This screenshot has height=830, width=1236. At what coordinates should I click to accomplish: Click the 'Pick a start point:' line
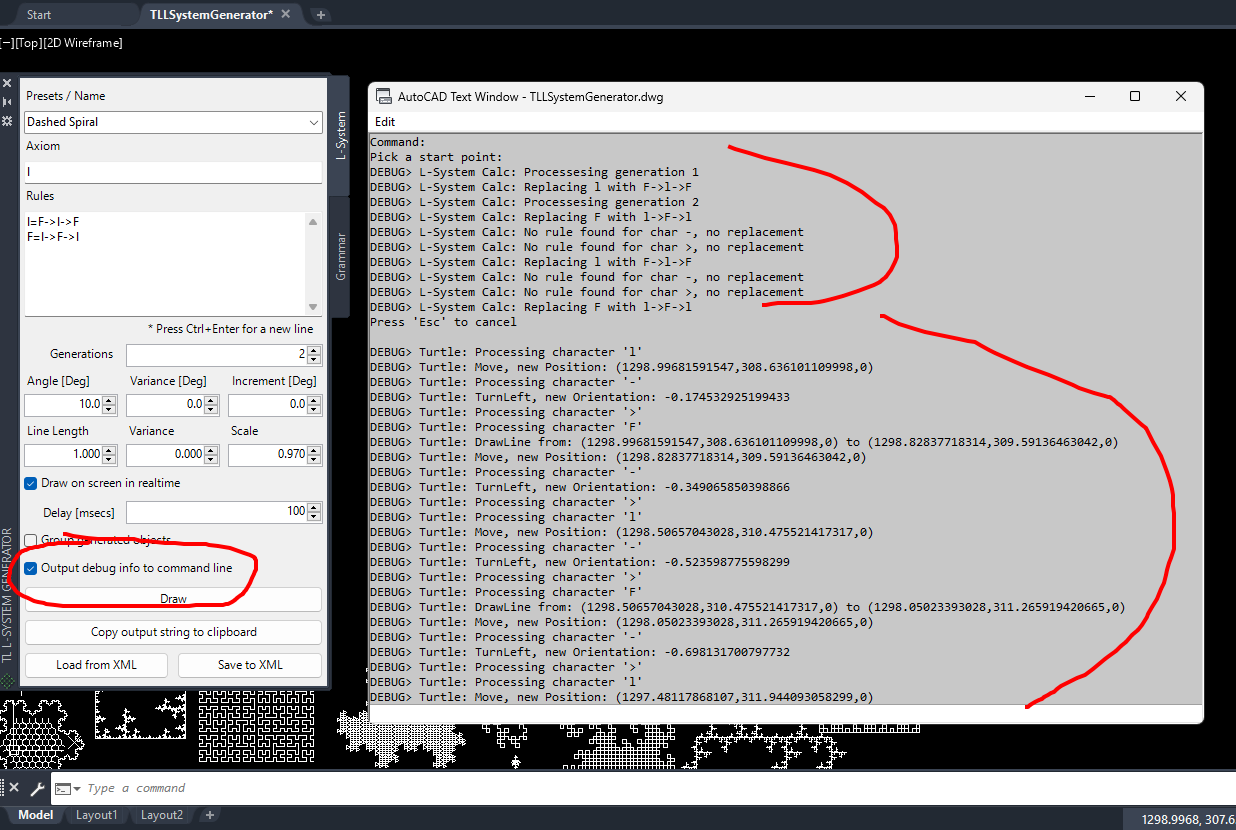pyautogui.click(x=436, y=157)
